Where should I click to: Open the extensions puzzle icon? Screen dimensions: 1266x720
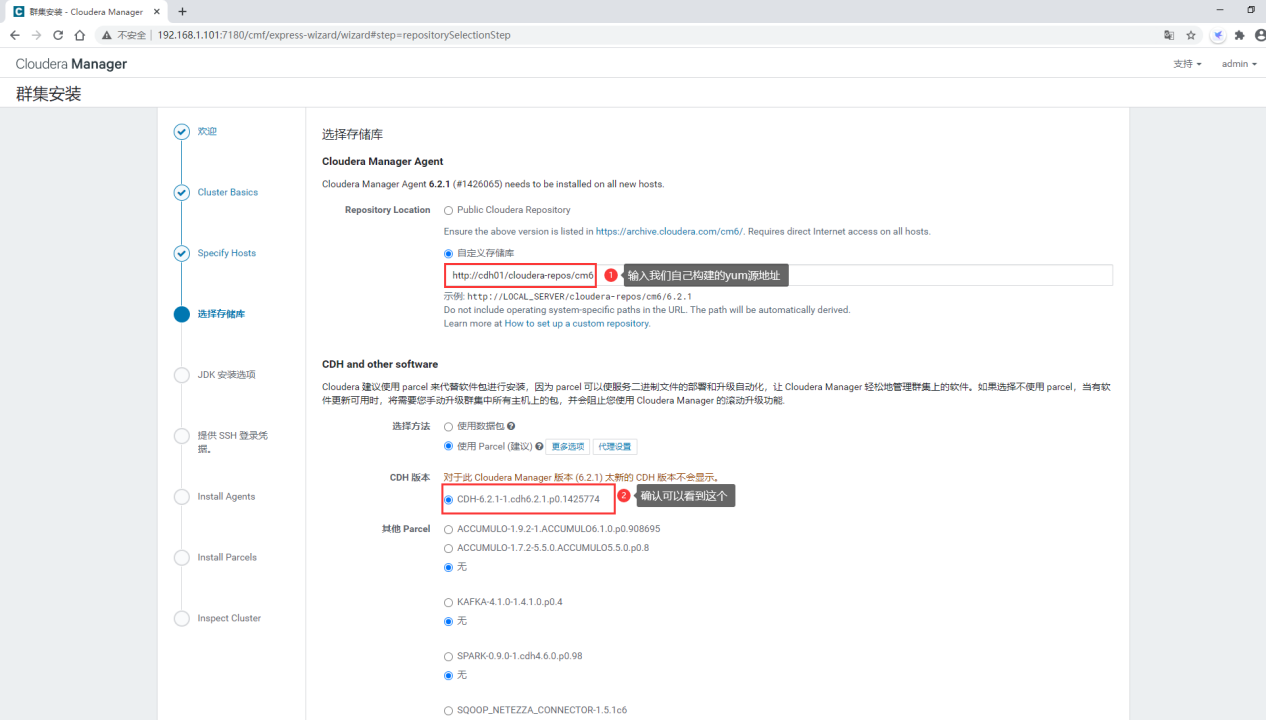point(1239,35)
